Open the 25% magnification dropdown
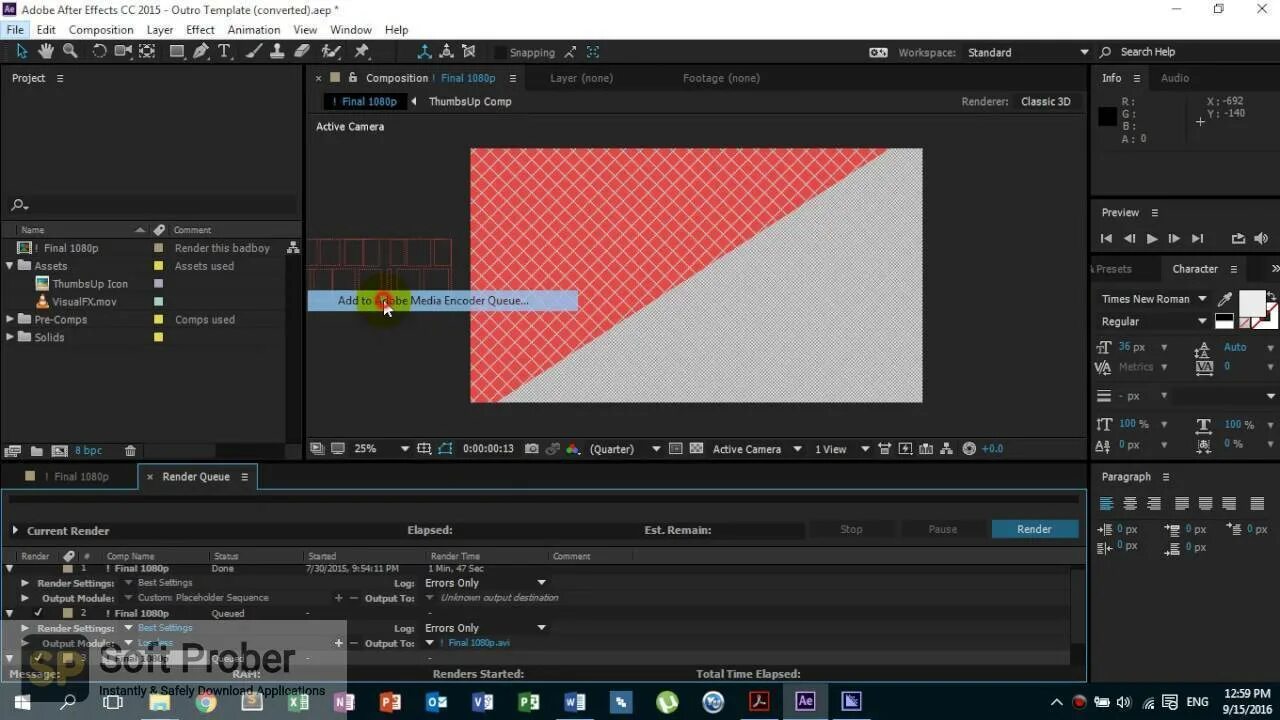 (381, 449)
